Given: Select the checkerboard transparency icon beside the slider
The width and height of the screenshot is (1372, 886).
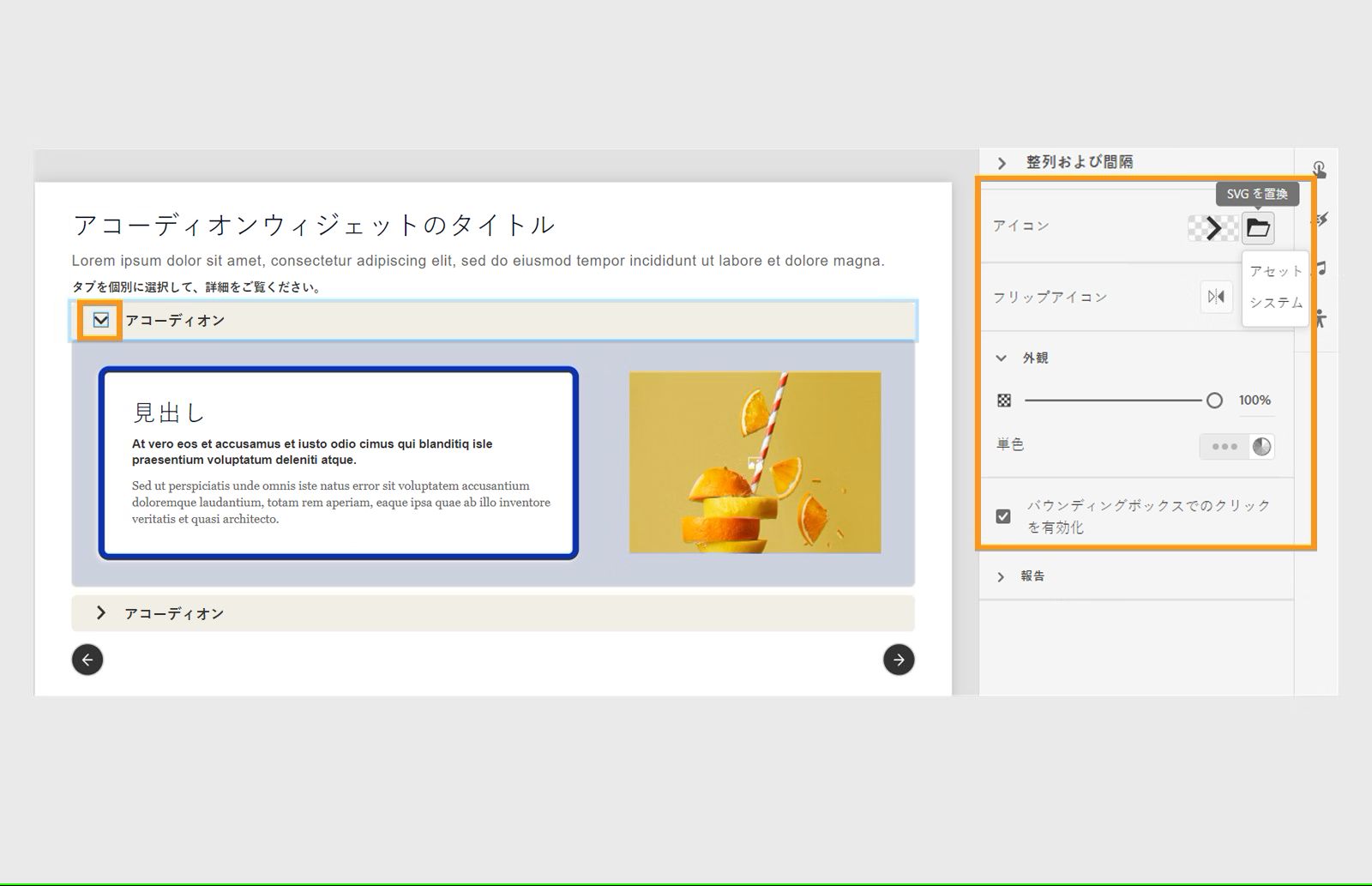Looking at the screenshot, I should coord(1002,400).
